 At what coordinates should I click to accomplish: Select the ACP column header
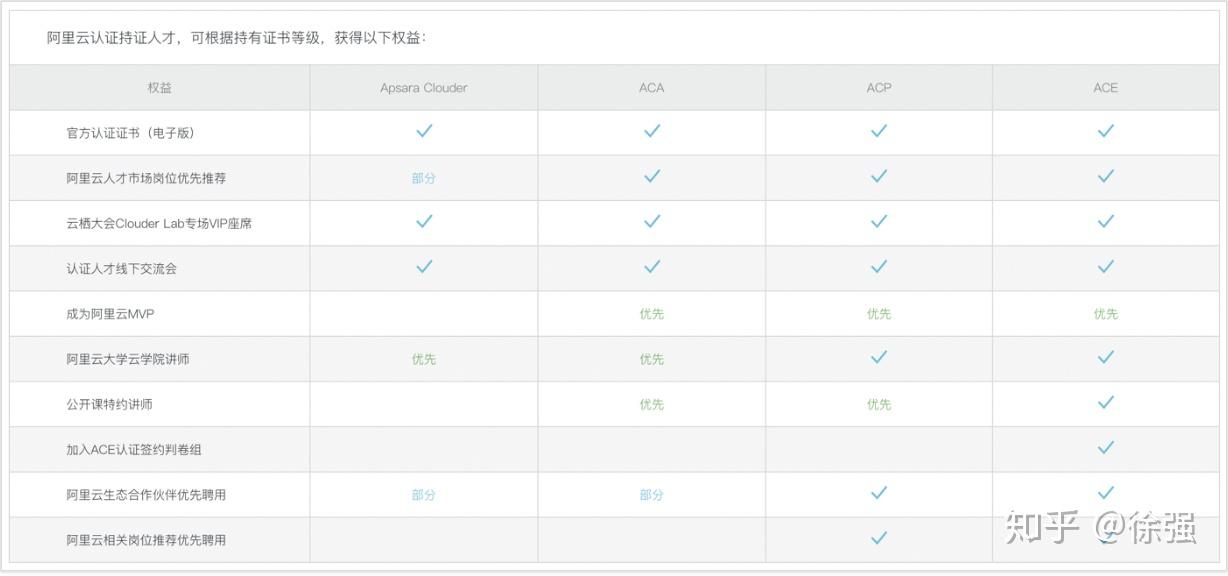(879, 88)
